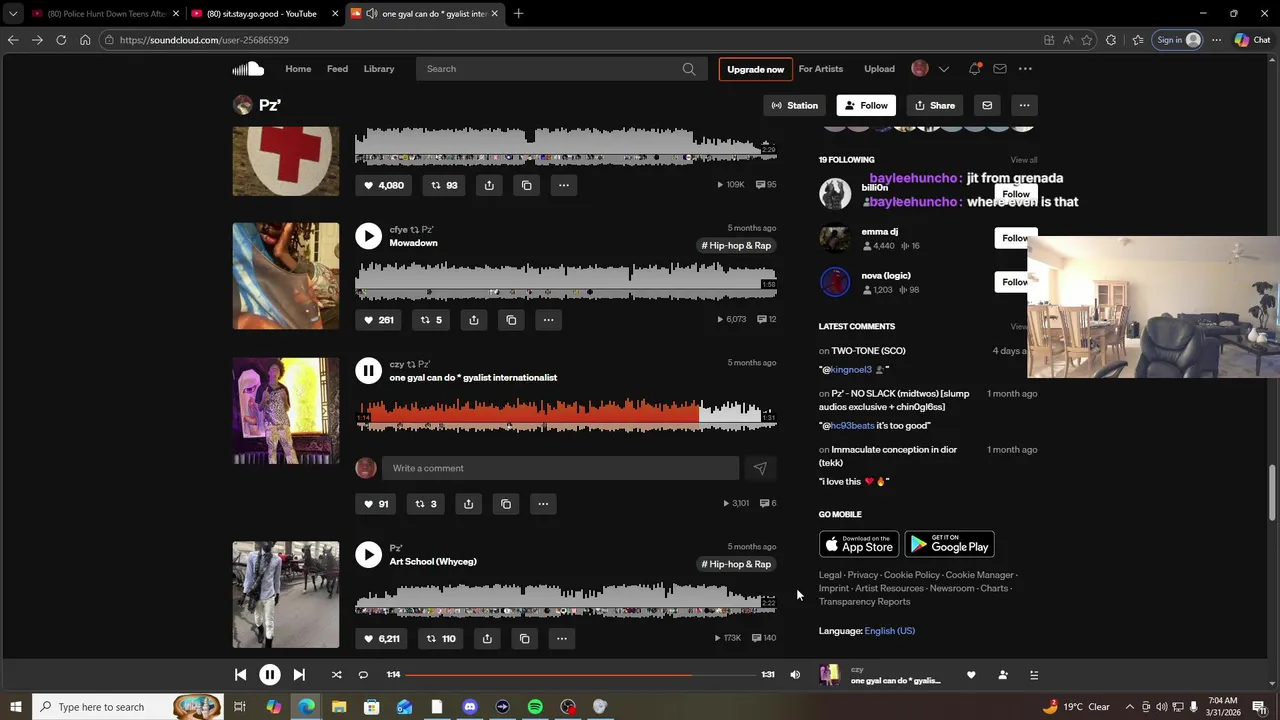Like the track with 4,080 likes
1280x720 pixels.
[x=383, y=185]
